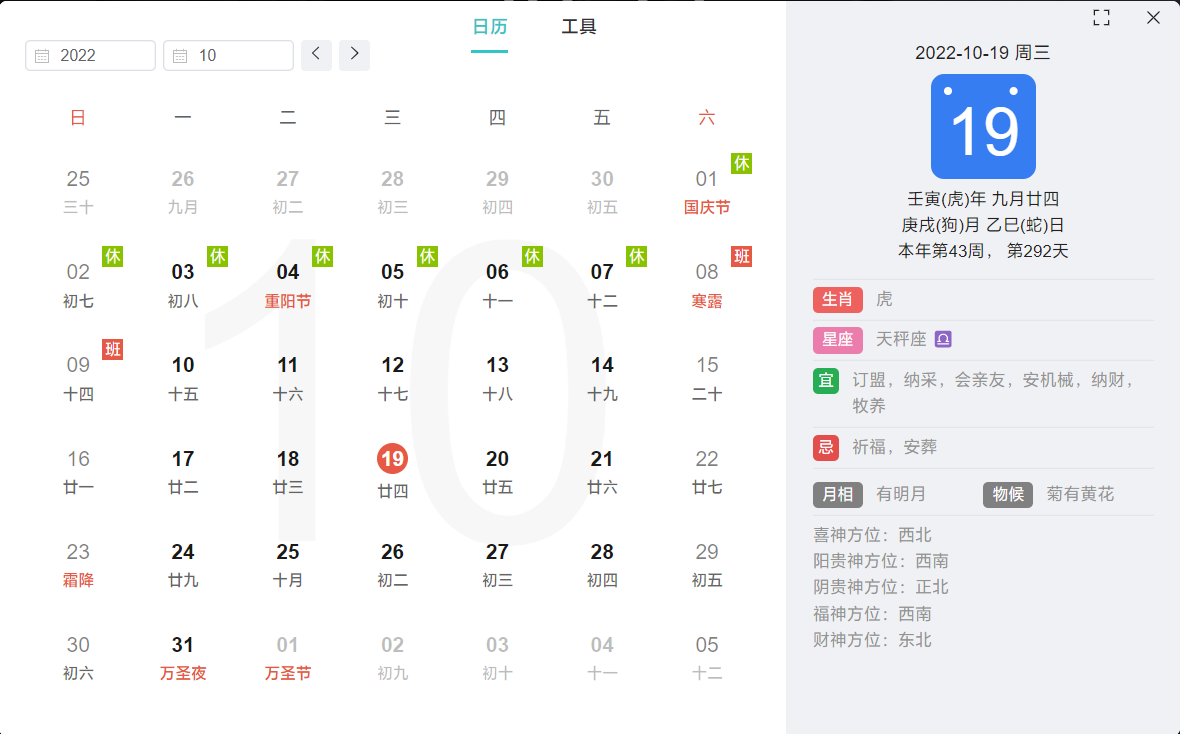Click the Libra zodiac symbol icon

[943, 340]
